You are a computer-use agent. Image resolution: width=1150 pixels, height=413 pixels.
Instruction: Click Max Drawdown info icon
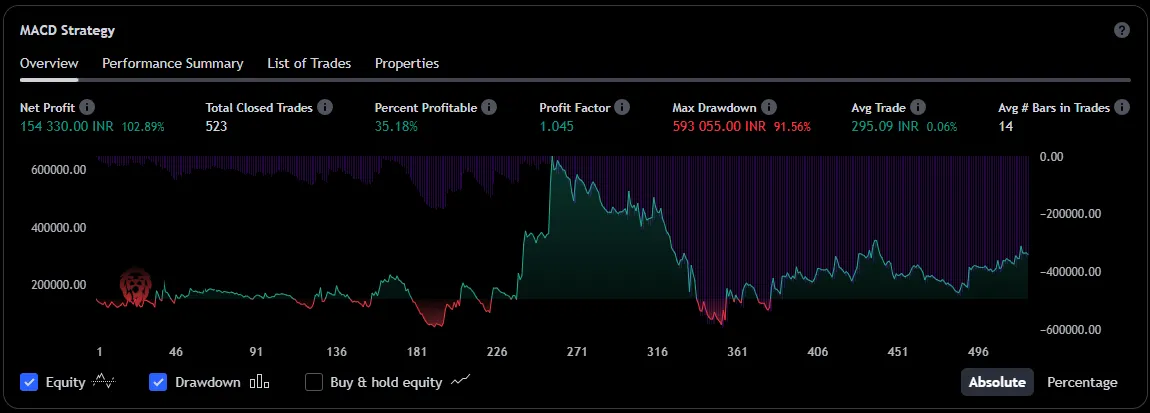click(x=767, y=107)
